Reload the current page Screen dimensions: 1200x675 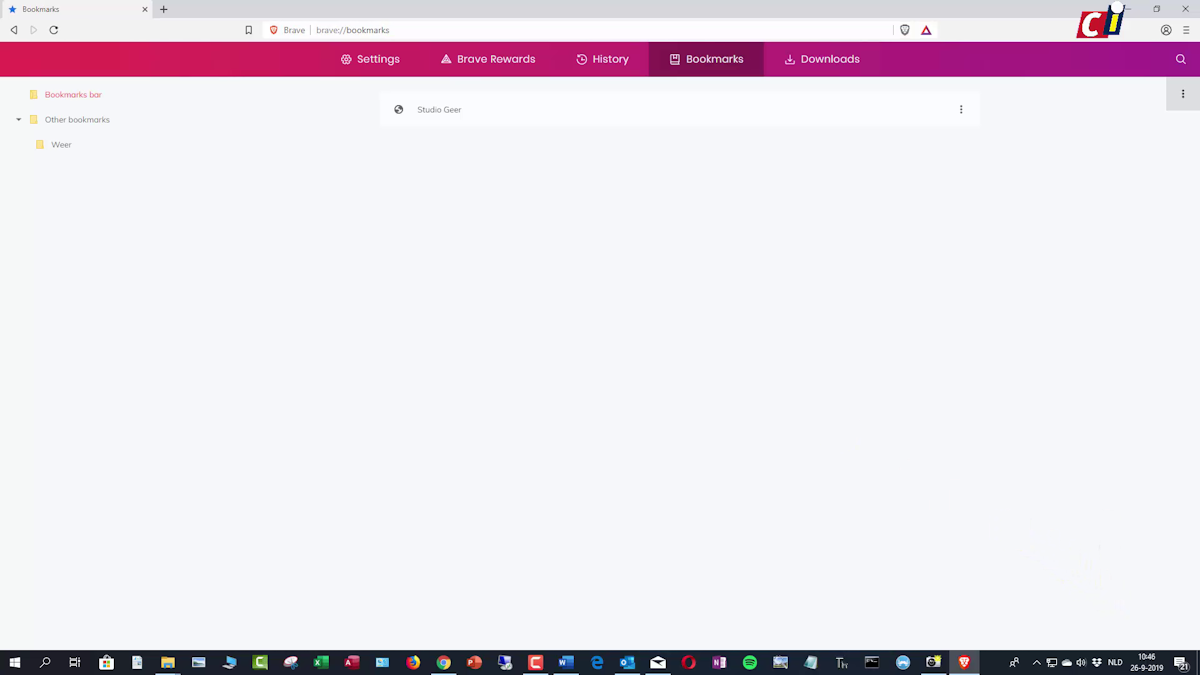[x=53, y=30]
